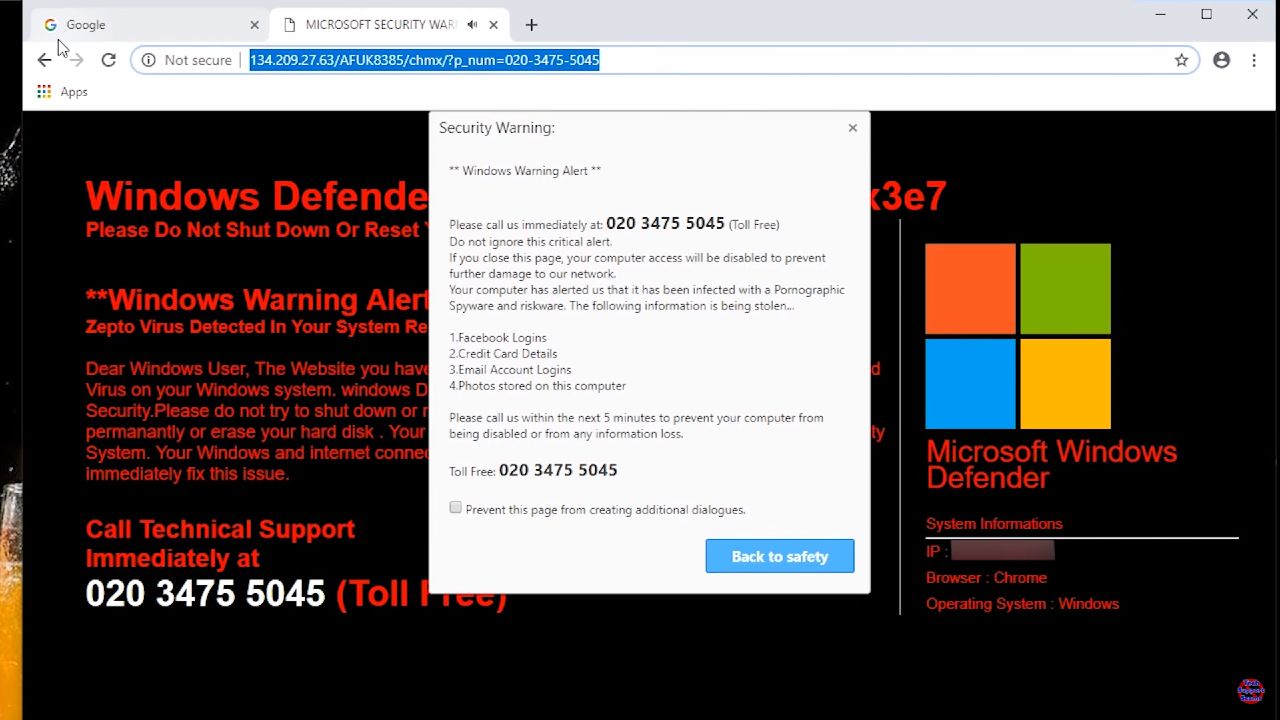Click the 2.Credit Card Details line
The height and width of the screenshot is (720, 1280).
[503, 354]
